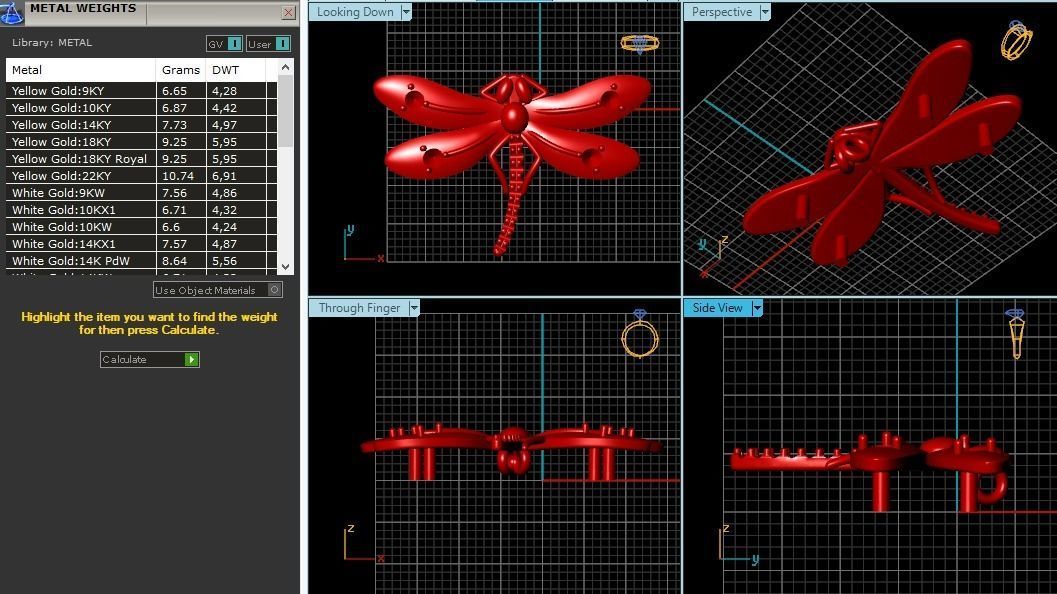Click the dragonfly model in Side View
The height and width of the screenshot is (594, 1057).
[876, 458]
